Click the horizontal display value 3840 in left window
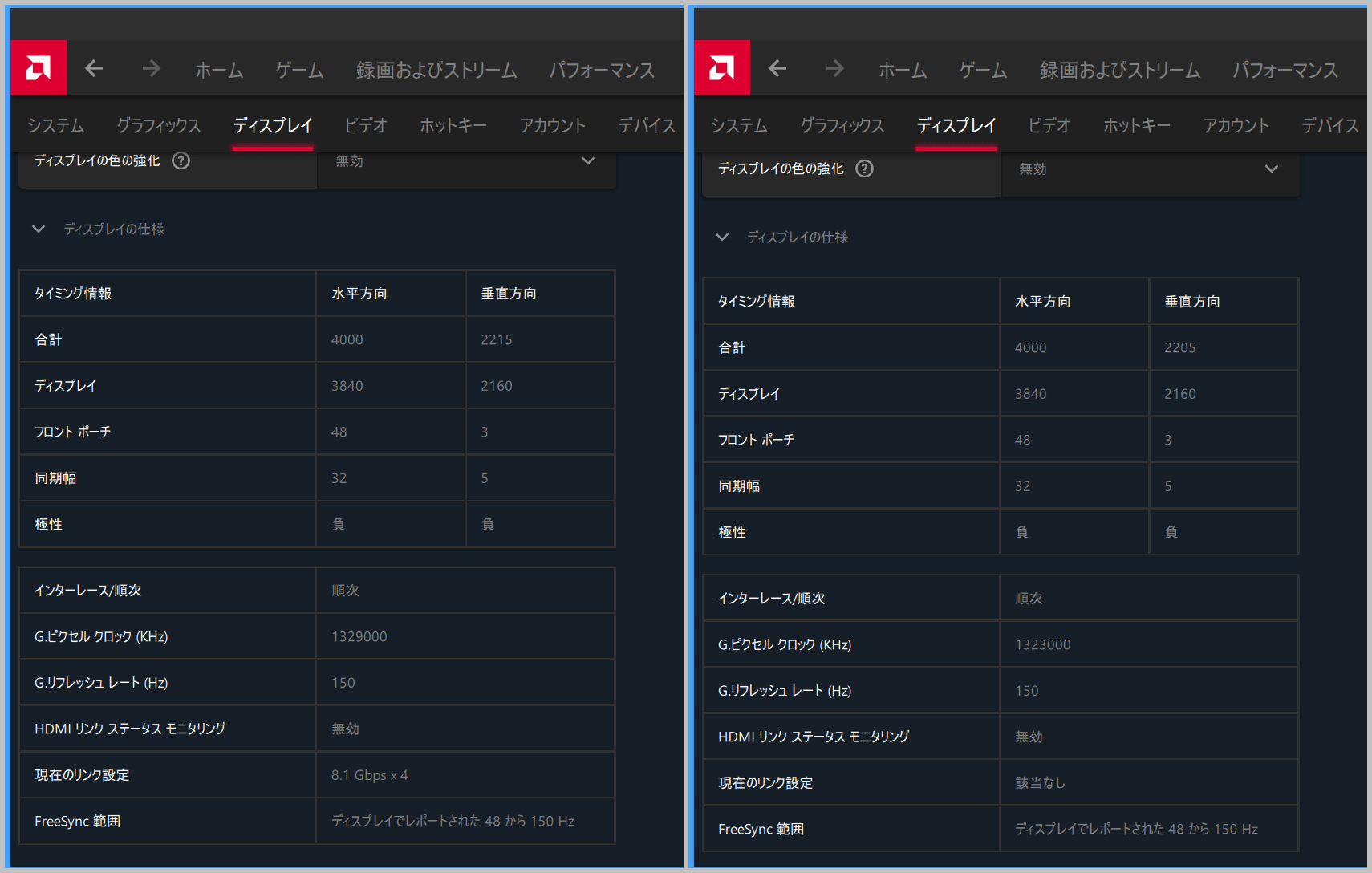 [x=347, y=386]
